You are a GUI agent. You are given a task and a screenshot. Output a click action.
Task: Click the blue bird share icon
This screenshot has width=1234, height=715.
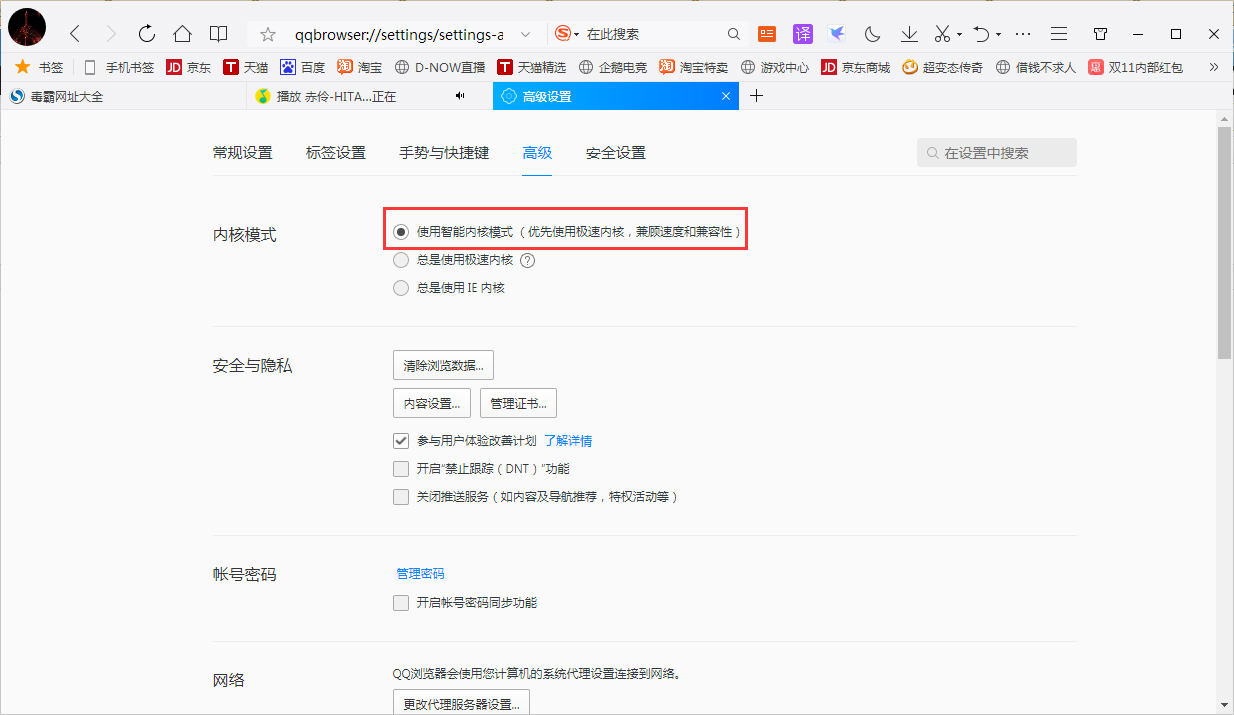click(x=837, y=33)
